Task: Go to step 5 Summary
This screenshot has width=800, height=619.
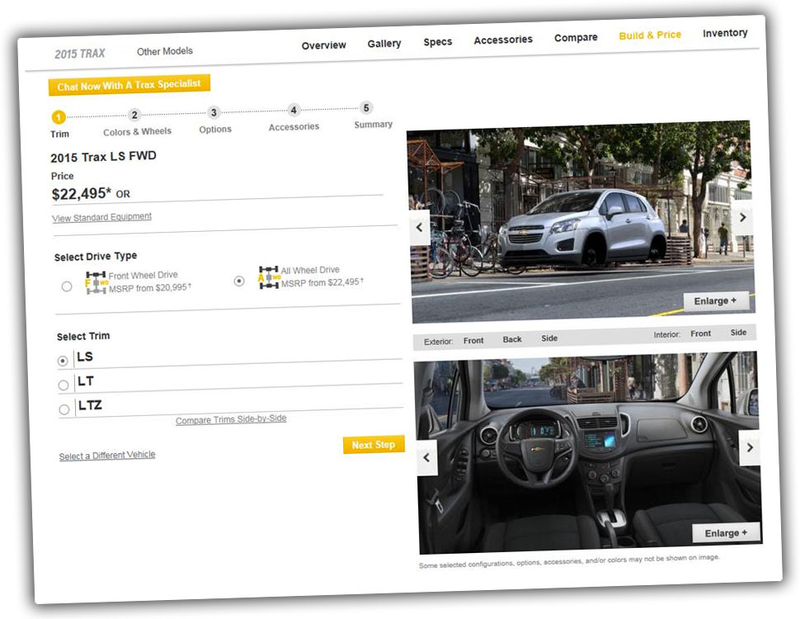Action: tap(366, 108)
